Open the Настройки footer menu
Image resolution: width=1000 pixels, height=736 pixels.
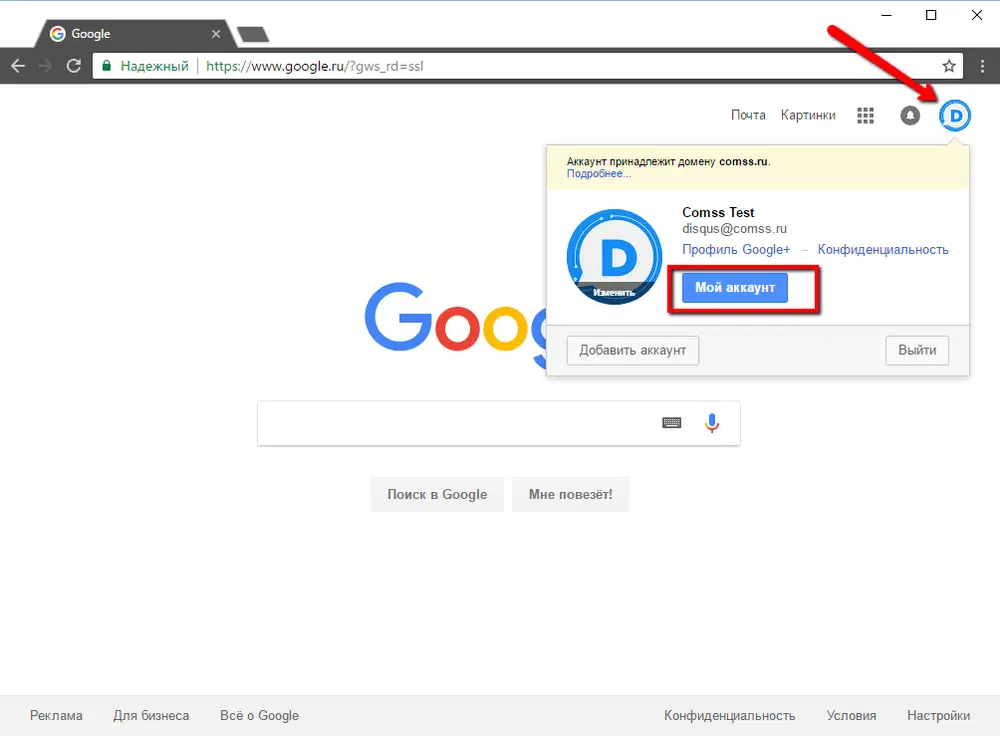(938, 716)
